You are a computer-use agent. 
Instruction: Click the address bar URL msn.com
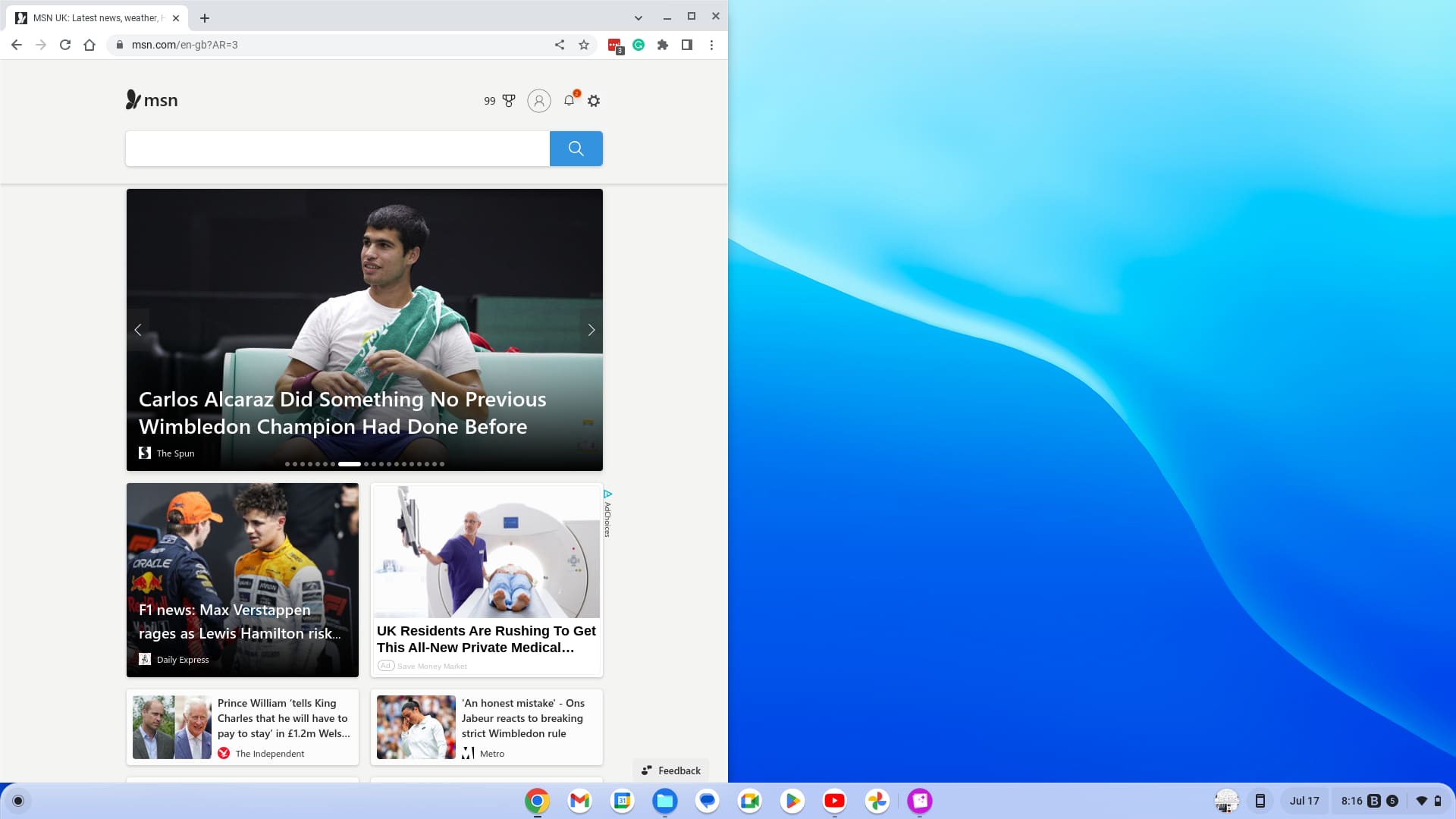tap(184, 45)
